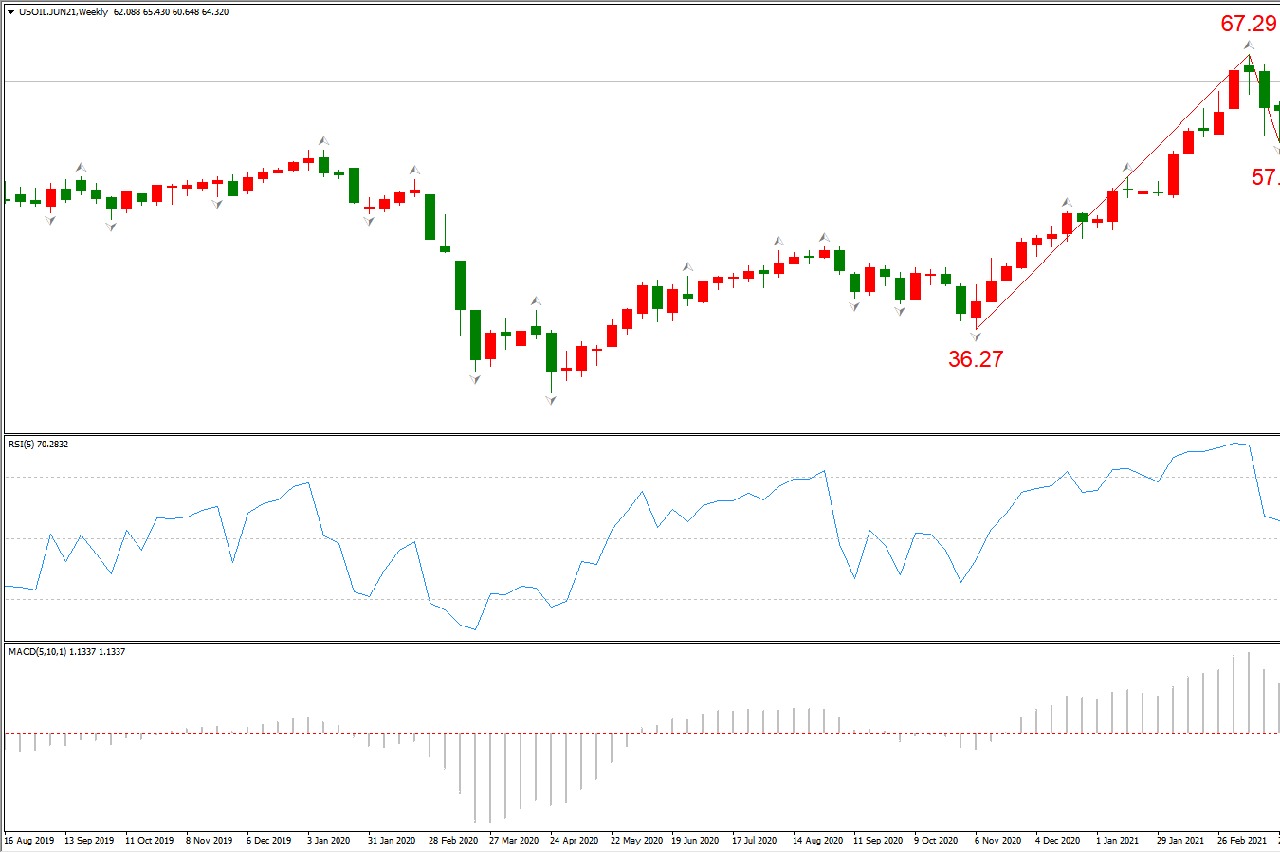Open the dropdown arrow beside USOIL.JUN21 title
Viewport: 1280px width, 853px height.
(11, 12)
